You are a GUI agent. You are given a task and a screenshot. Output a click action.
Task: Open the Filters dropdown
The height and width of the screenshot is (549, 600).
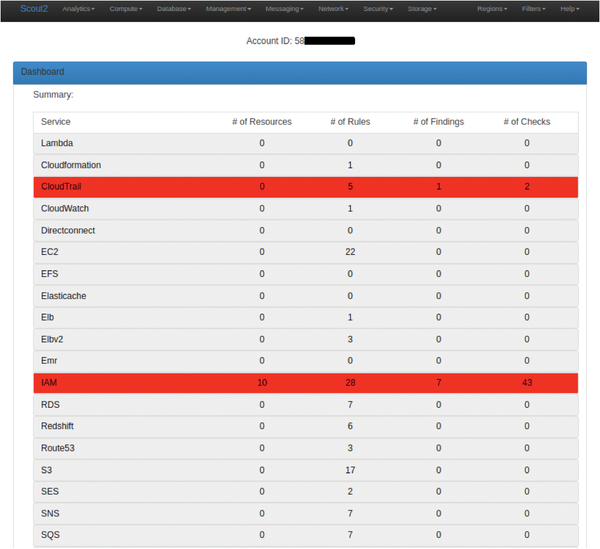534,9
